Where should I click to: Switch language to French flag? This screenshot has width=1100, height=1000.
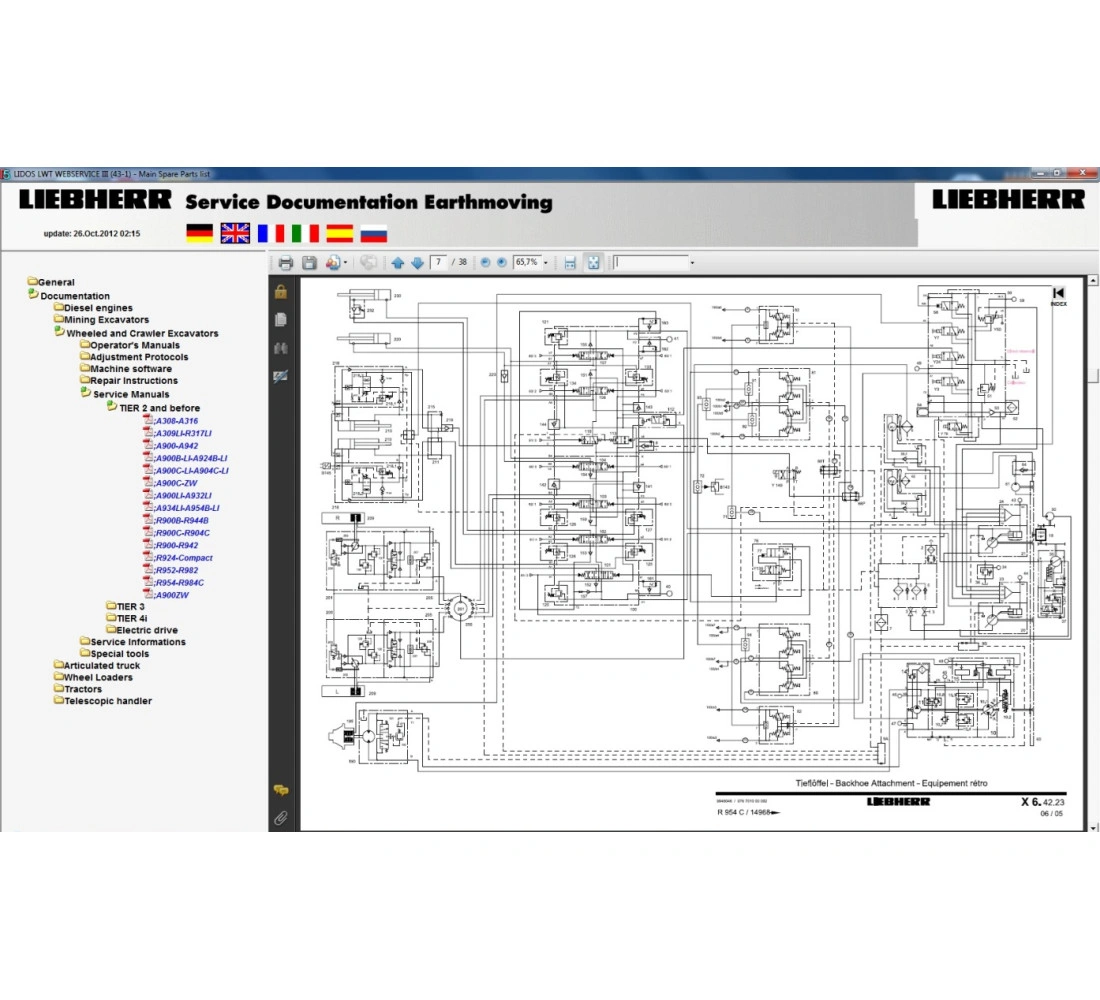coord(271,233)
